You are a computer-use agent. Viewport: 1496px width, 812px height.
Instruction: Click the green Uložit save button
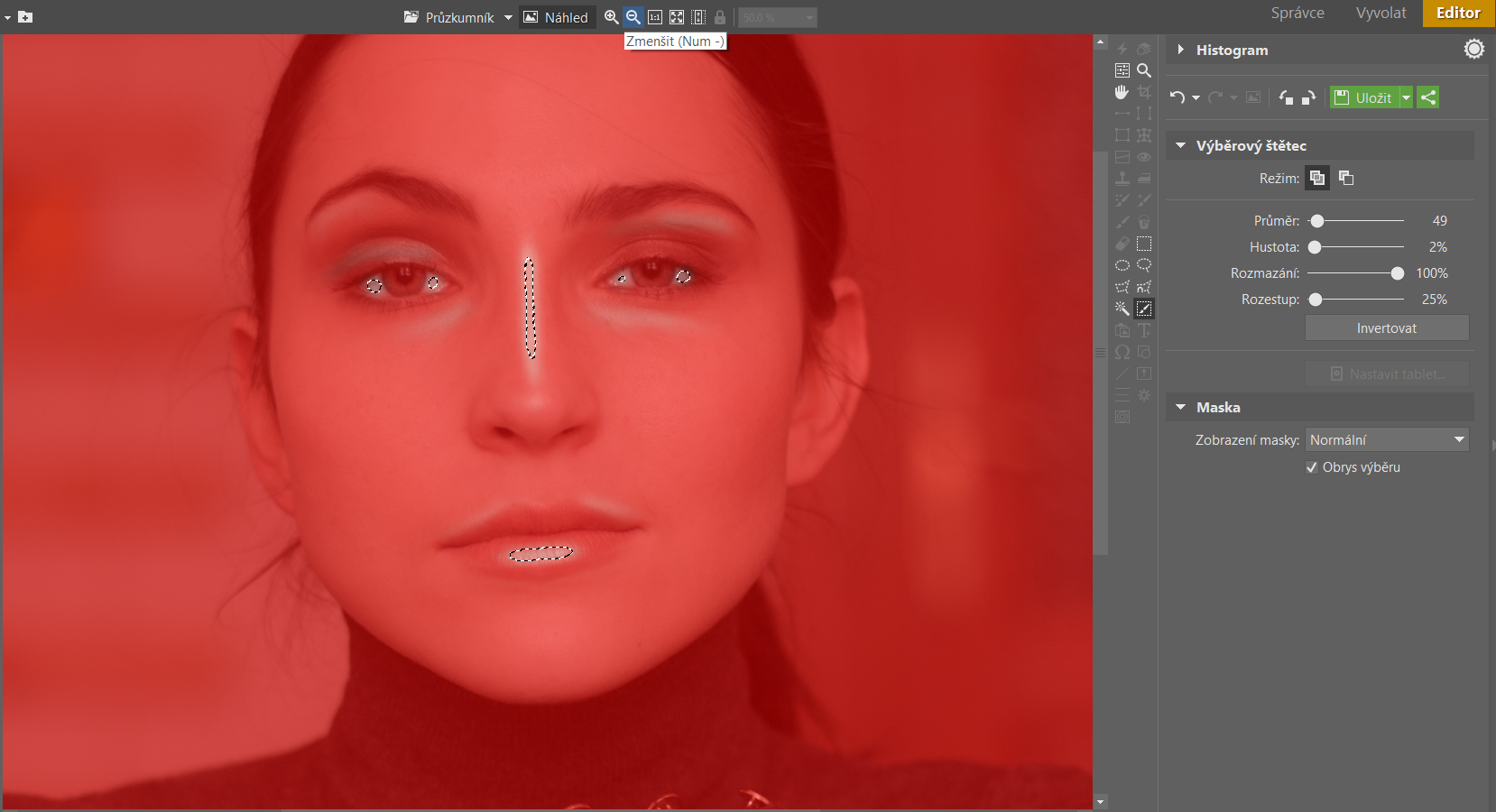pyautogui.click(x=1364, y=97)
